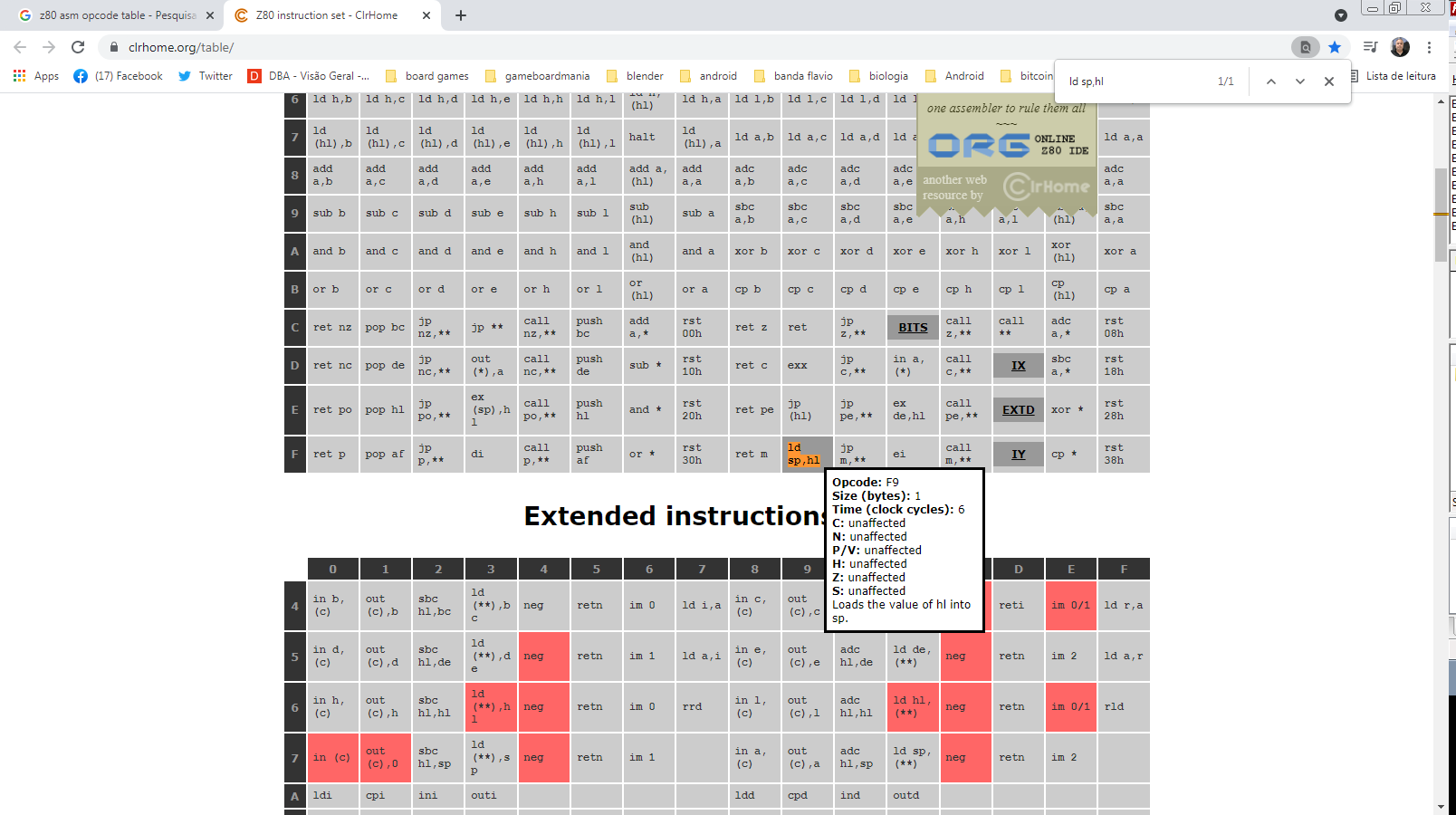Reload the page
The height and width of the screenshot is (815, 1456).
[79, 47]
